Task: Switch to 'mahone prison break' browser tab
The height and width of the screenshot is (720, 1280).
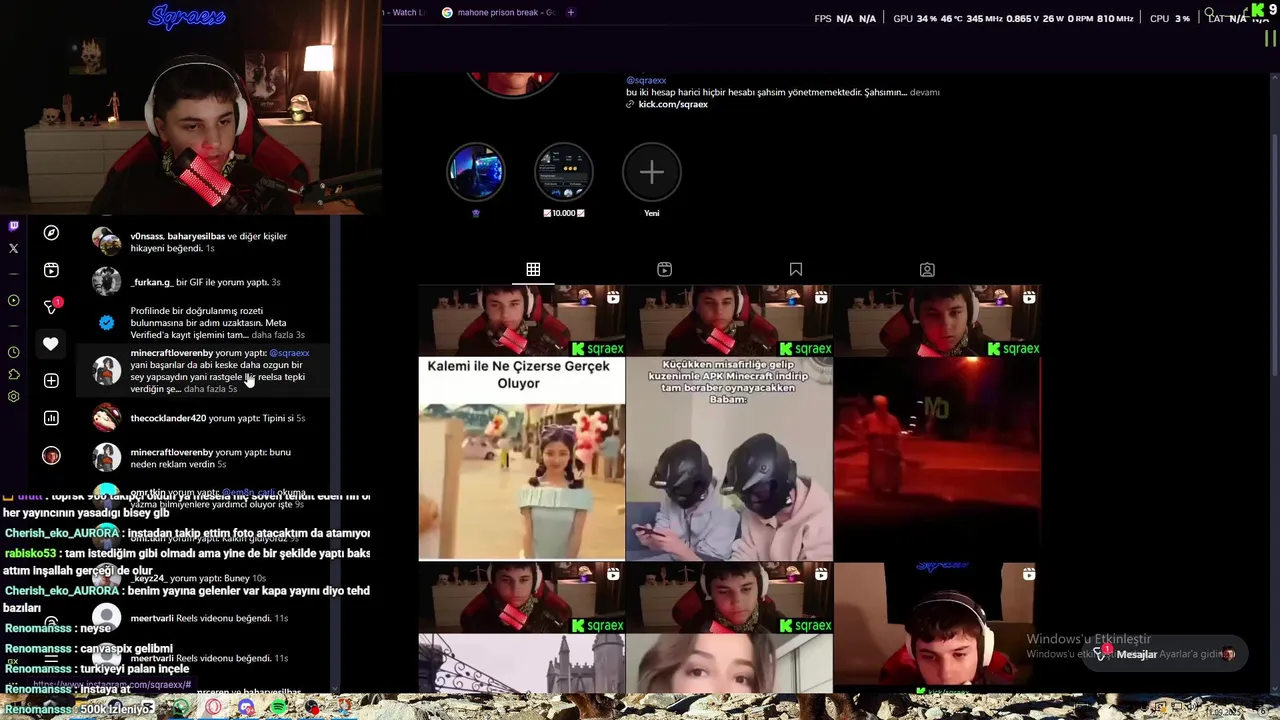Action: coord(498,13)
